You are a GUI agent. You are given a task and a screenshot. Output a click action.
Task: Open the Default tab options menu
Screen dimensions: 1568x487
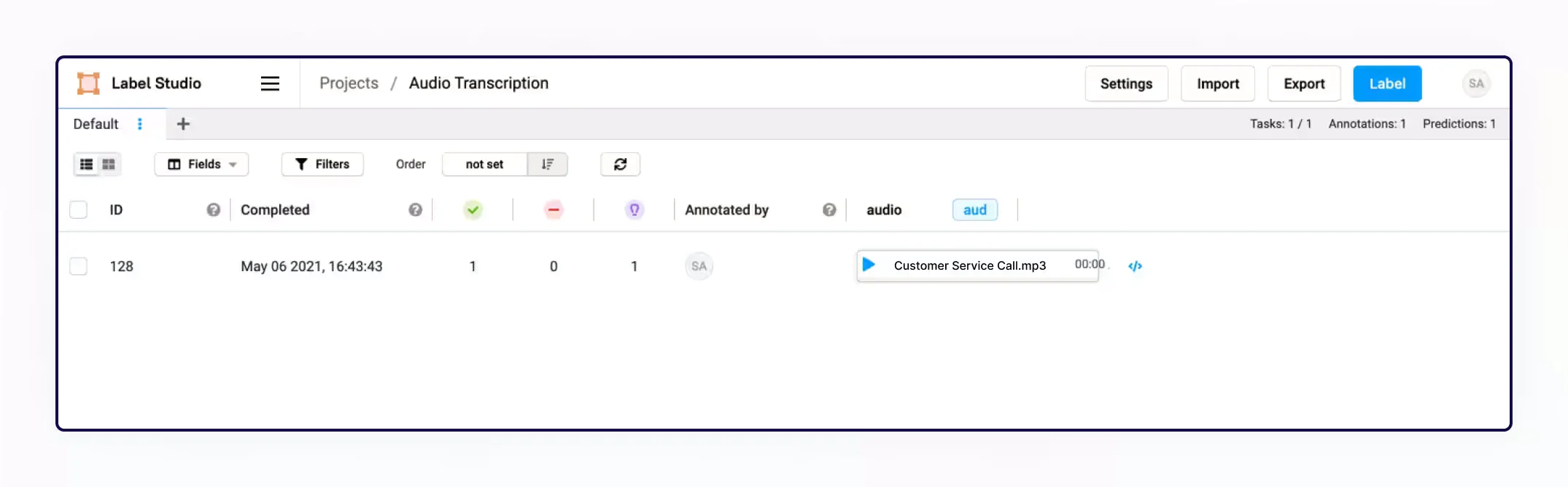pyautogui.click(x=140, y=124)
